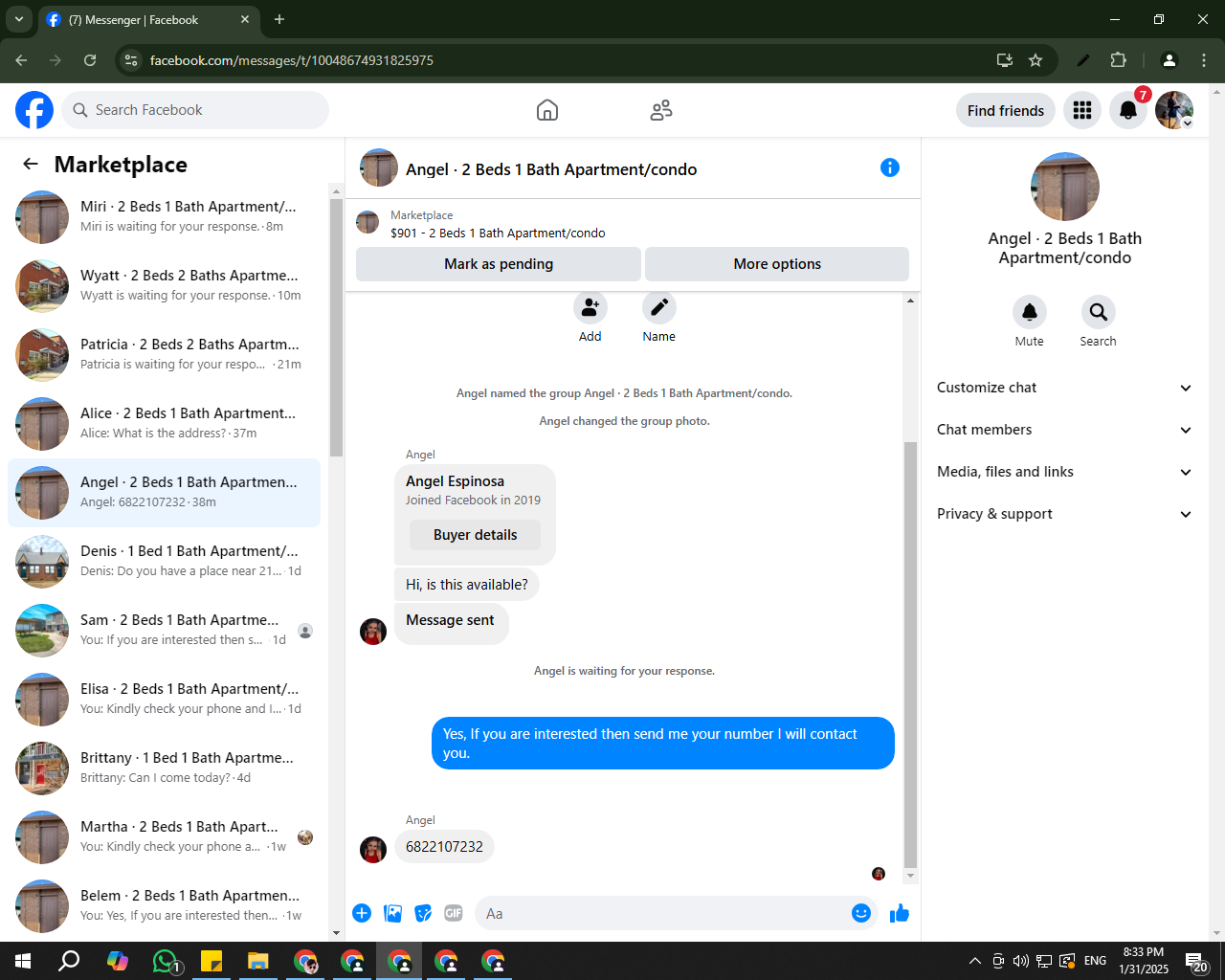Click the 6822107232 message bubble
1225x980 pixels.
pyautogui.click(x=444, y=847)
